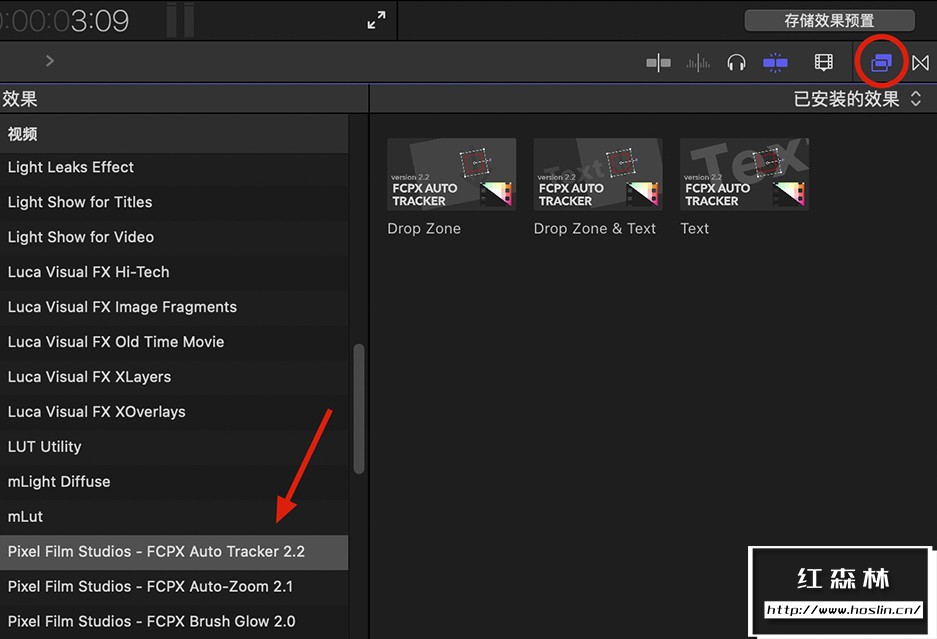Select Pixel Film Studios FCPX Brush Glow 2.0

[x=174, y=622]
